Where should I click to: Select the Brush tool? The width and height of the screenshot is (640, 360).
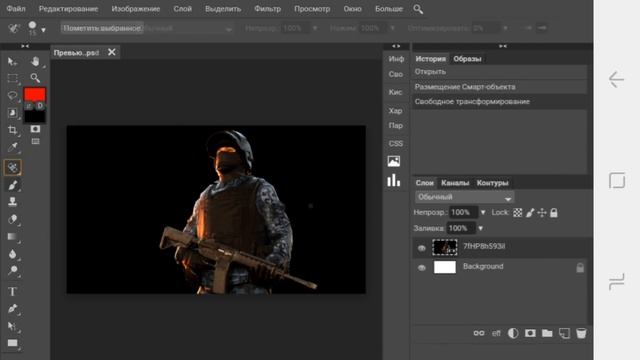click(x=12, y=185)
